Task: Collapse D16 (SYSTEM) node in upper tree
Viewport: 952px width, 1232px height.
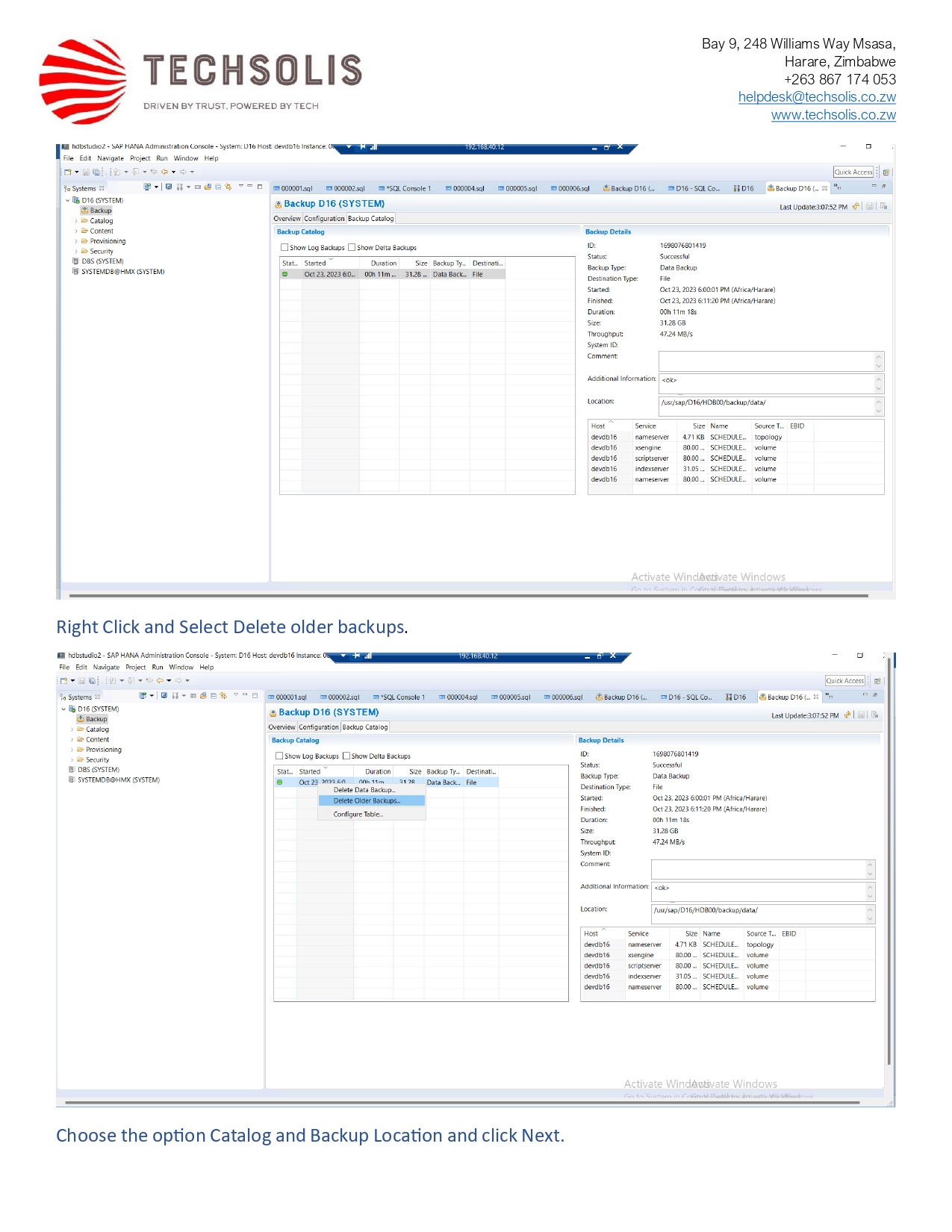Action: coord(67,201)
